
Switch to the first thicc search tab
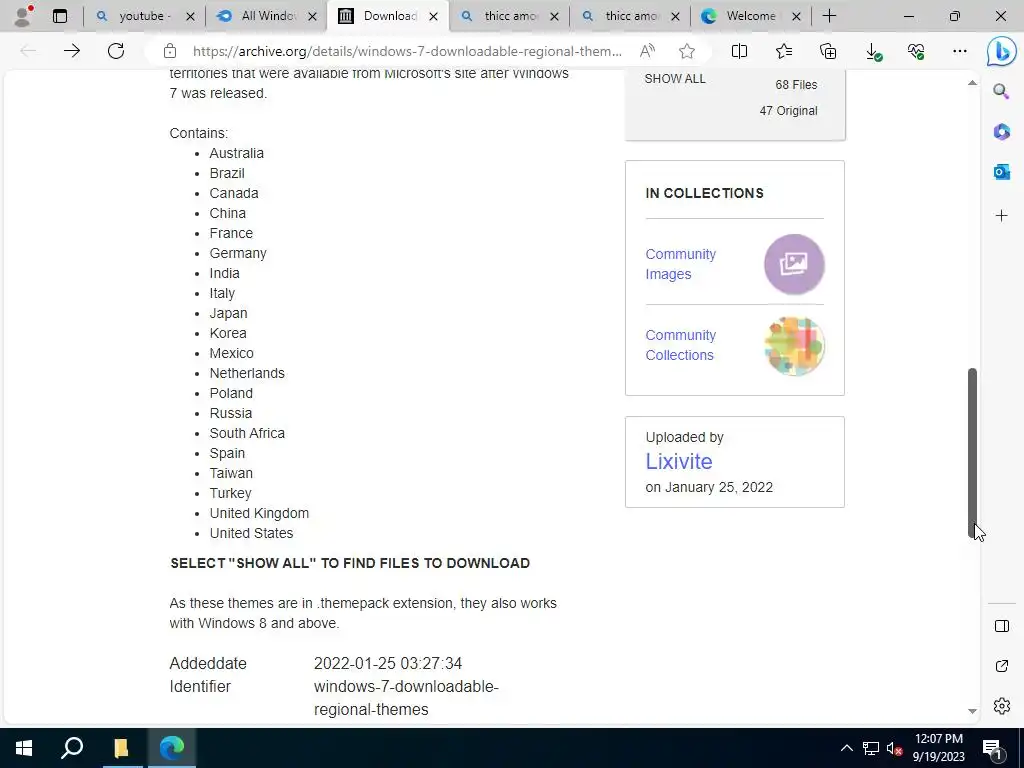pyautogui.click(x=507, y=16)
